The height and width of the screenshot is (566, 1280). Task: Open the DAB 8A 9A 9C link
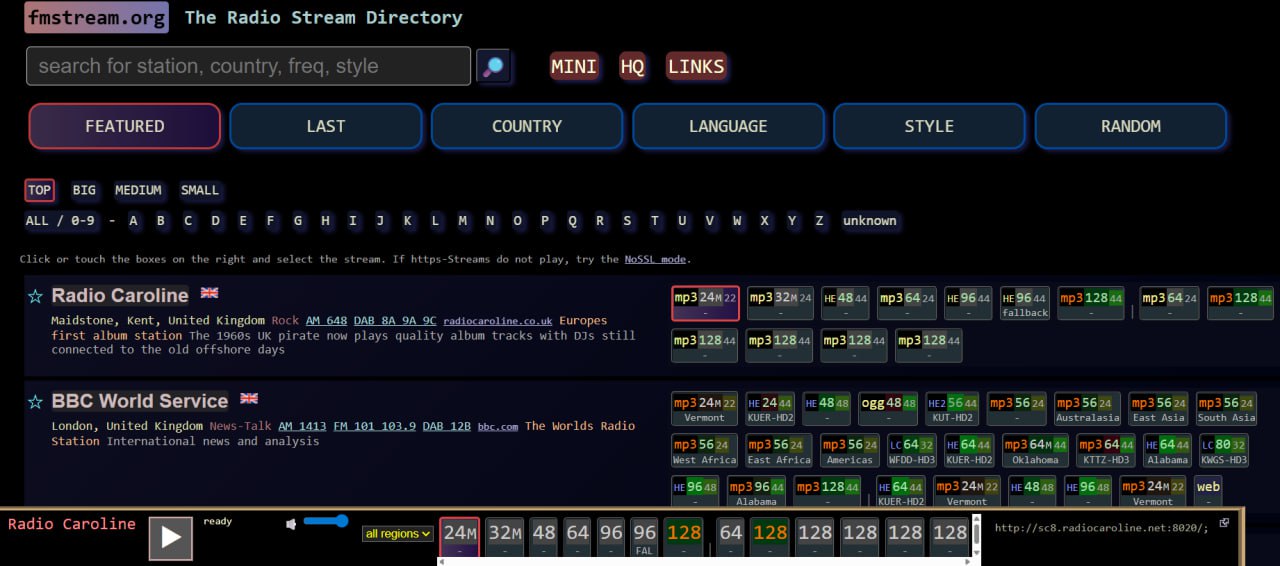(395, 321)
